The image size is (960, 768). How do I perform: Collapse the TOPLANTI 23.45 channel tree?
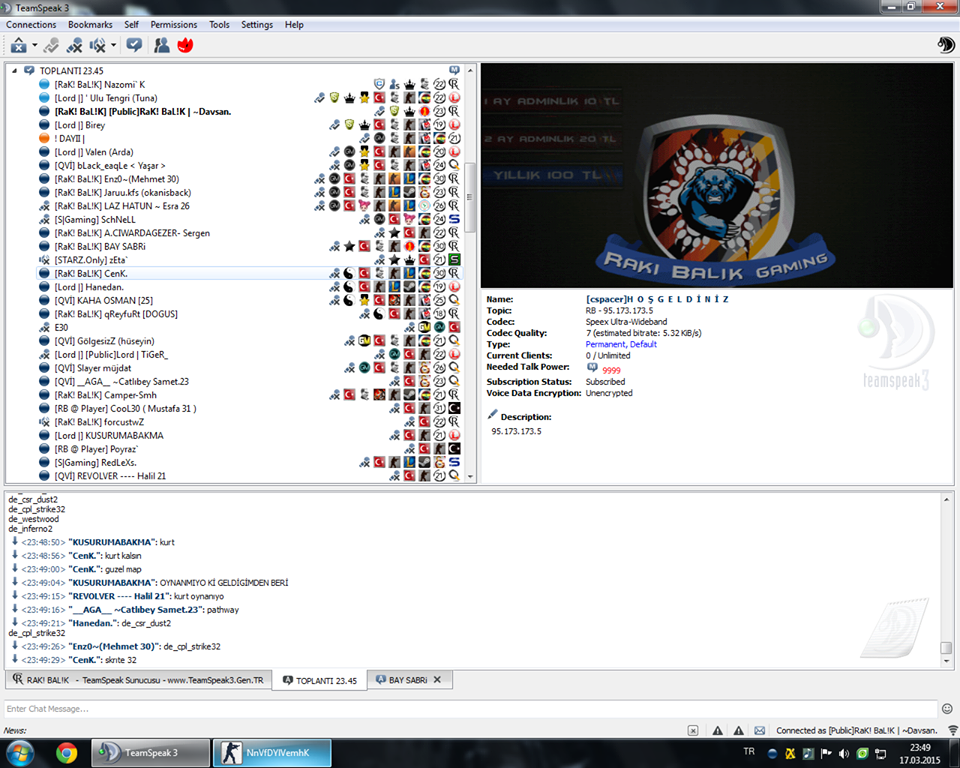(x=15, y=71)
